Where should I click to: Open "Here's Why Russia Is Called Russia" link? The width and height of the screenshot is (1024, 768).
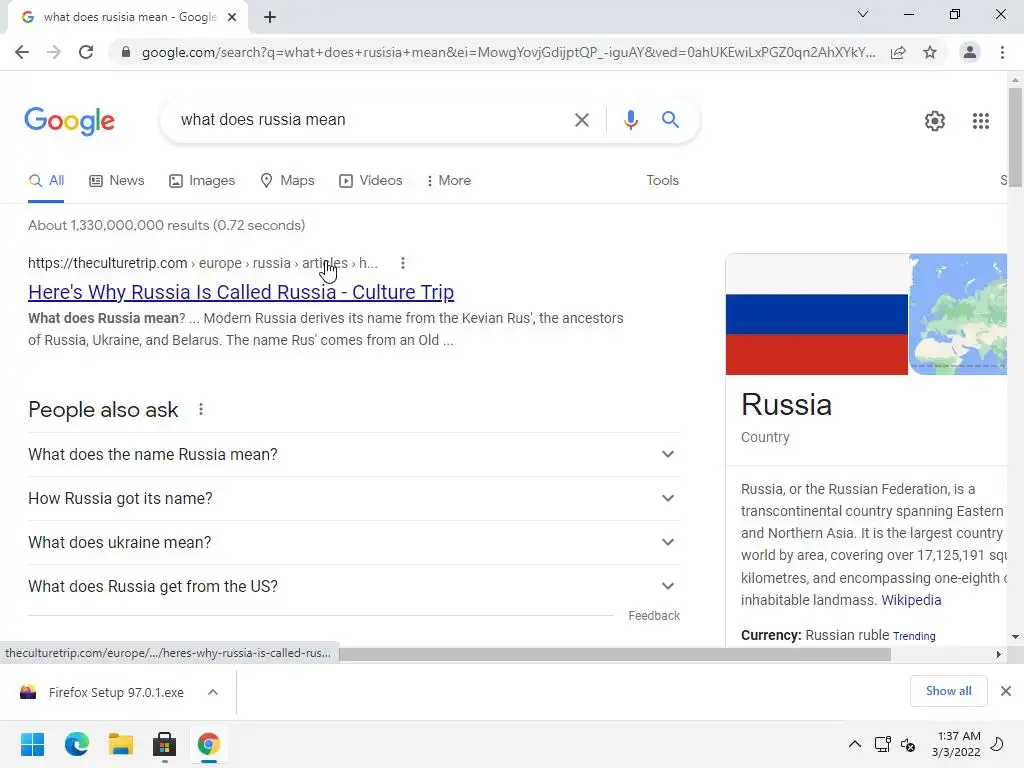coord(241,292)
